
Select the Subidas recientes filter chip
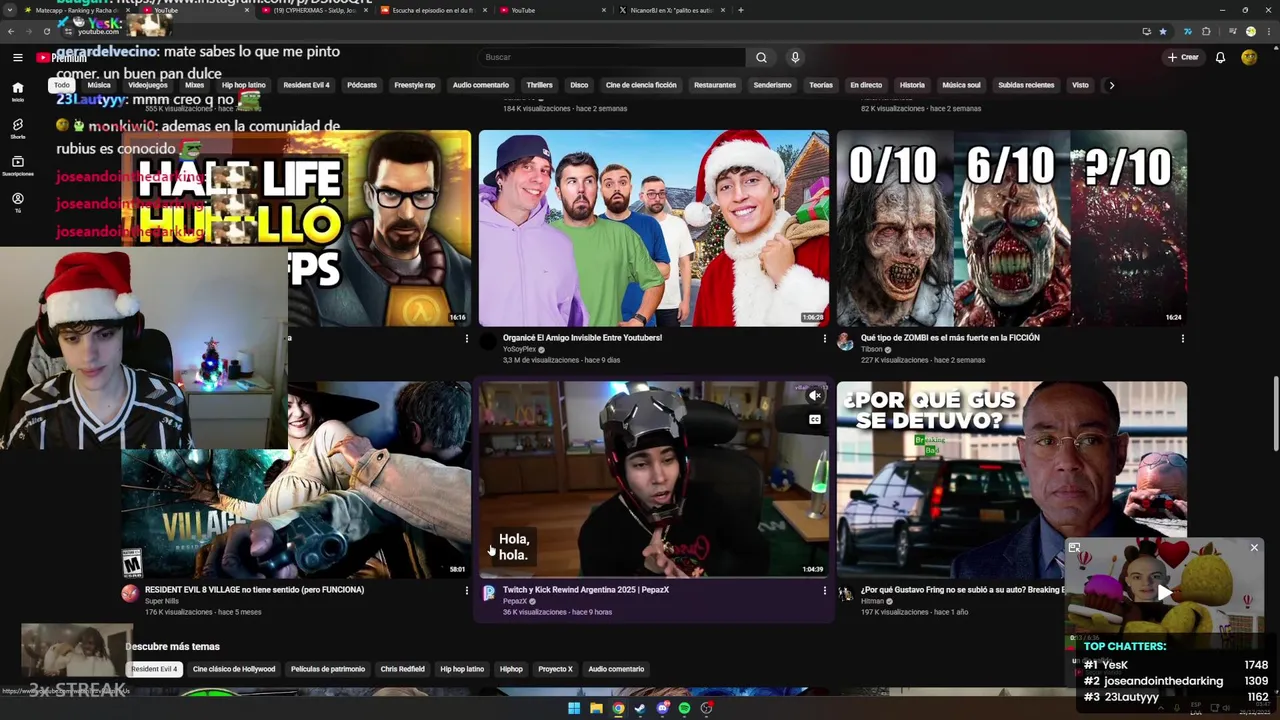click(1026, 85)
